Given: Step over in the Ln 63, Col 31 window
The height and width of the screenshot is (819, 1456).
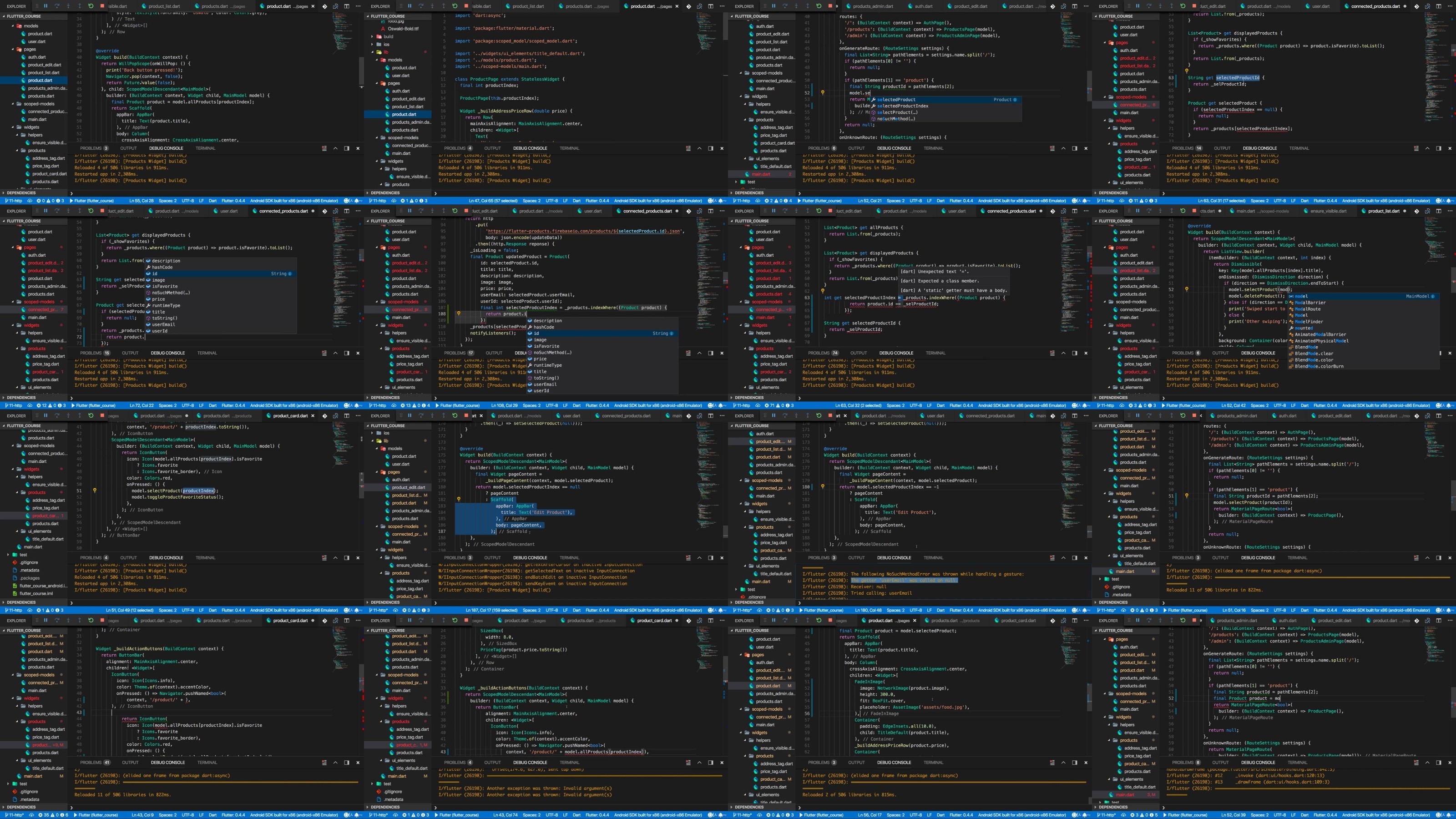Looking at the screenshot, I should pyautogui.click(x=1149, y=6).
